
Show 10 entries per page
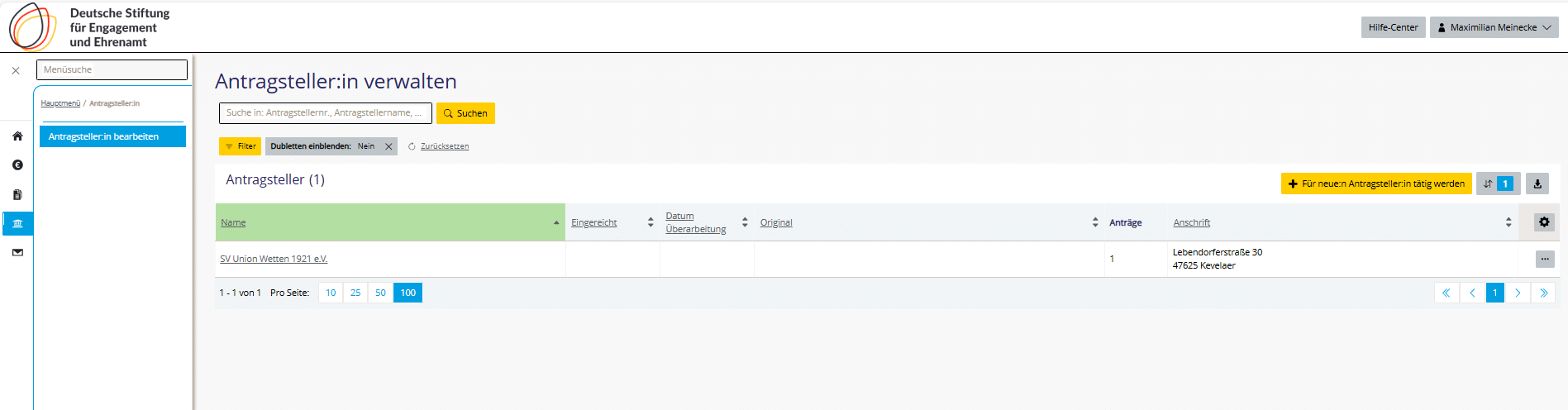(331, 293)
